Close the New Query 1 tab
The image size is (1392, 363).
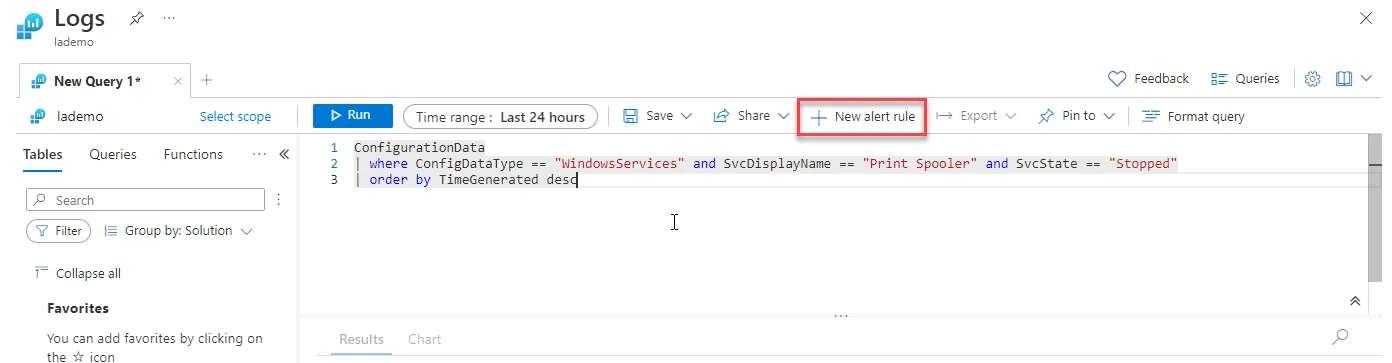[179, 81]
